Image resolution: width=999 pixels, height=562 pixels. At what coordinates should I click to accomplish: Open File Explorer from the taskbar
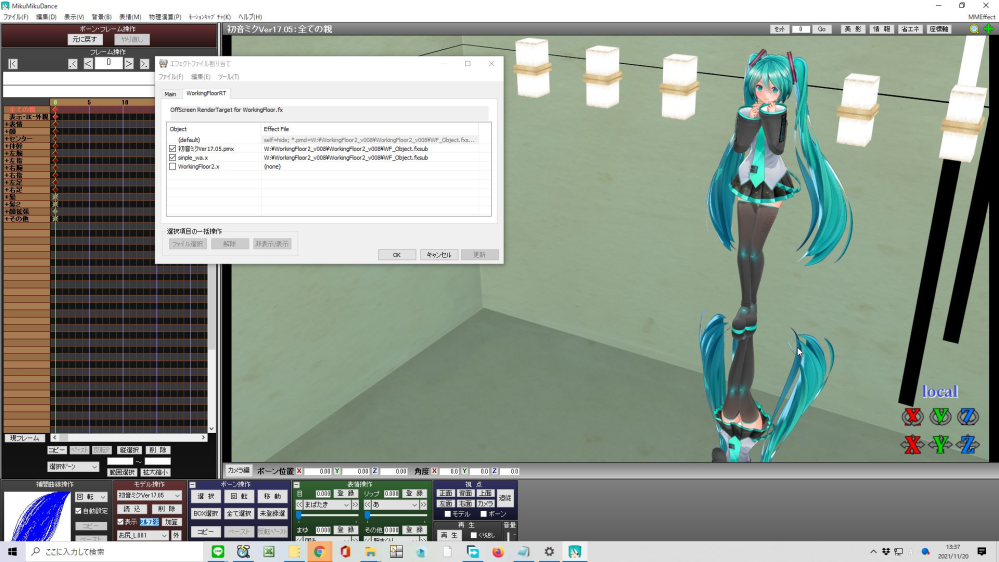371,552
